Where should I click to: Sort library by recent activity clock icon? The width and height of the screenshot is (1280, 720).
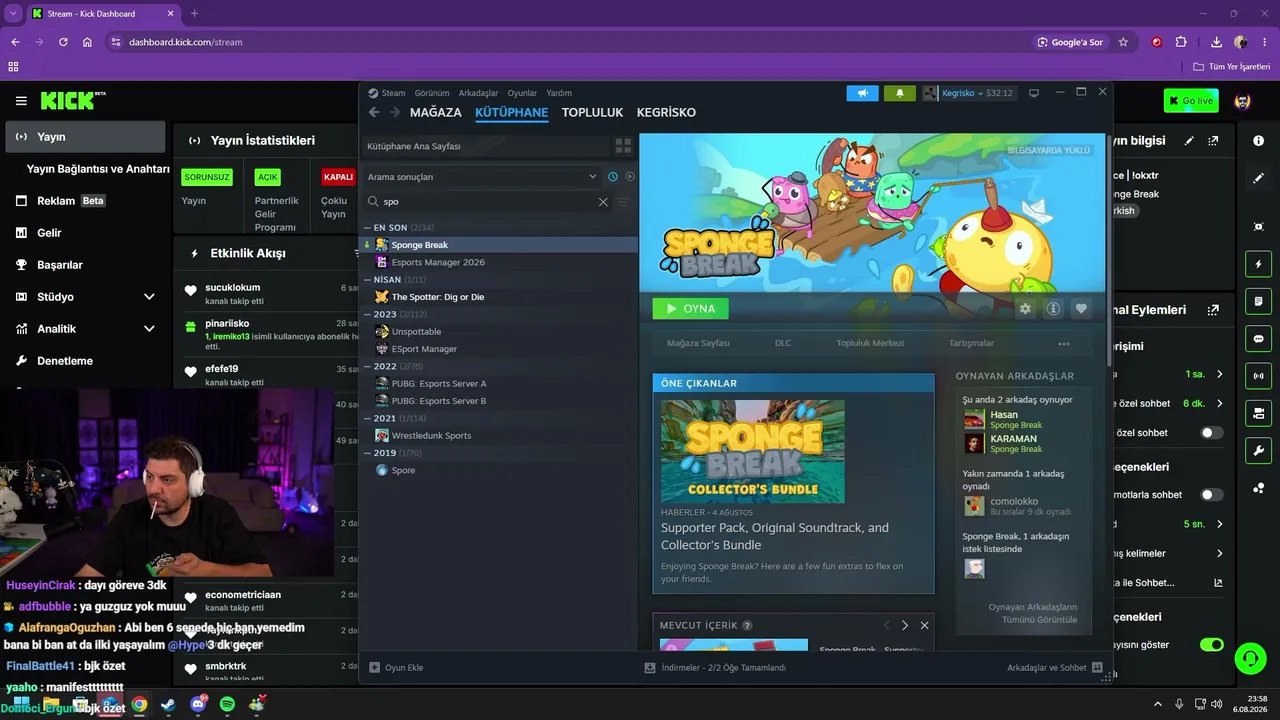pyautogui.click(x=613, y=177)
